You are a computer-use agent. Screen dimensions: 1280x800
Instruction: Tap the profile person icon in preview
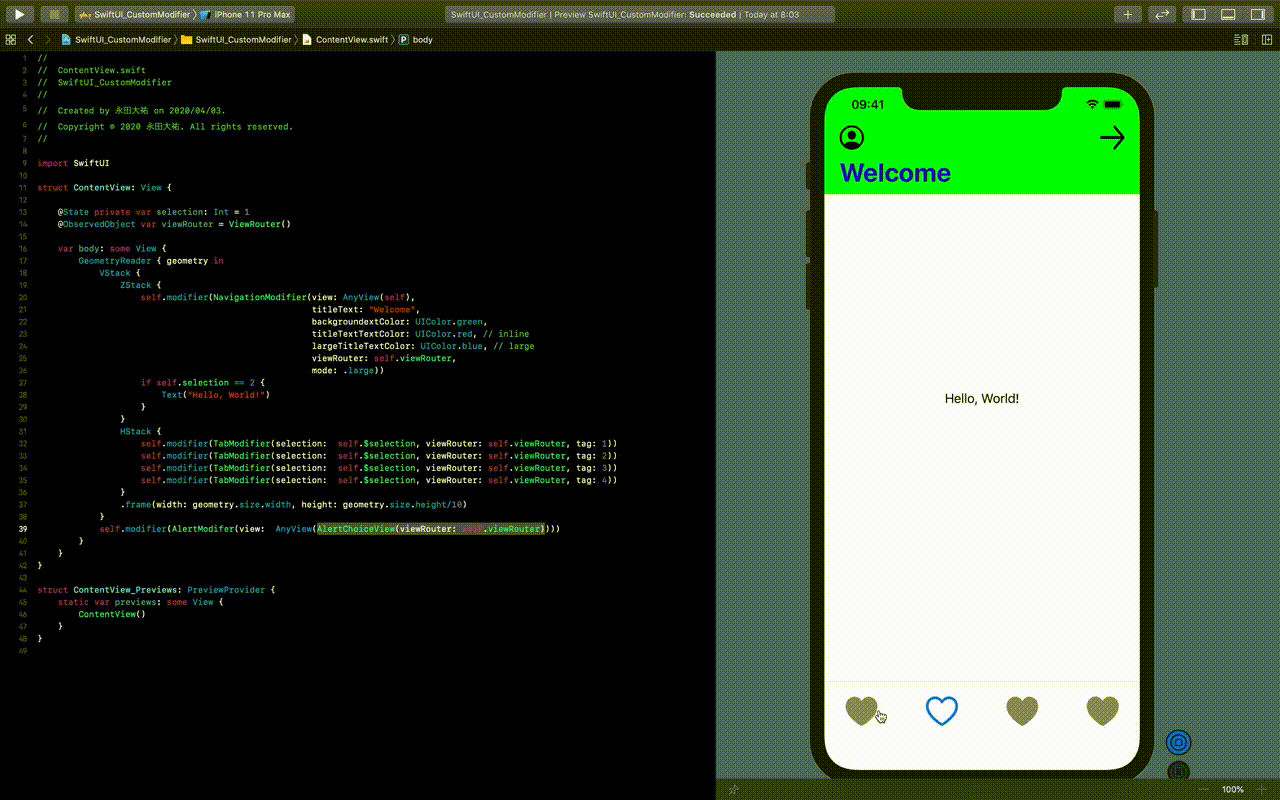852,138
